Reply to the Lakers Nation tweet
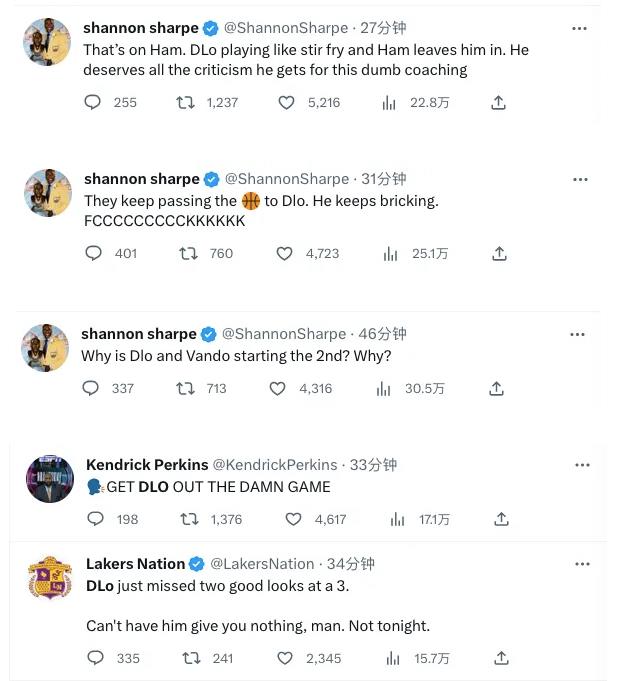The width and height of the screenshot is (621, 681). 96,658
